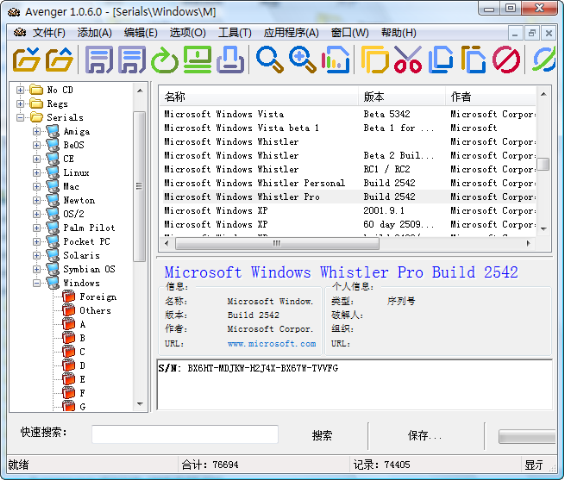Sort list by 名称 column header

pos(259,96)
